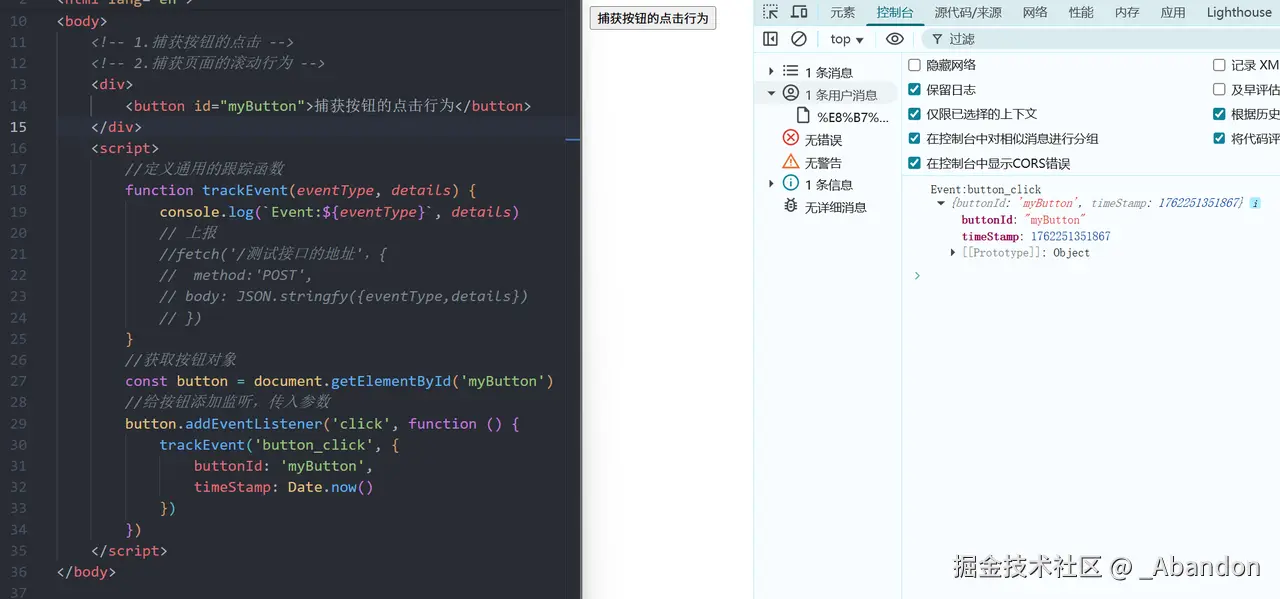This screenshot has width=1280, height=599.
Task: Switch to the 应用 tab
Action: [x=1173, y=12]
